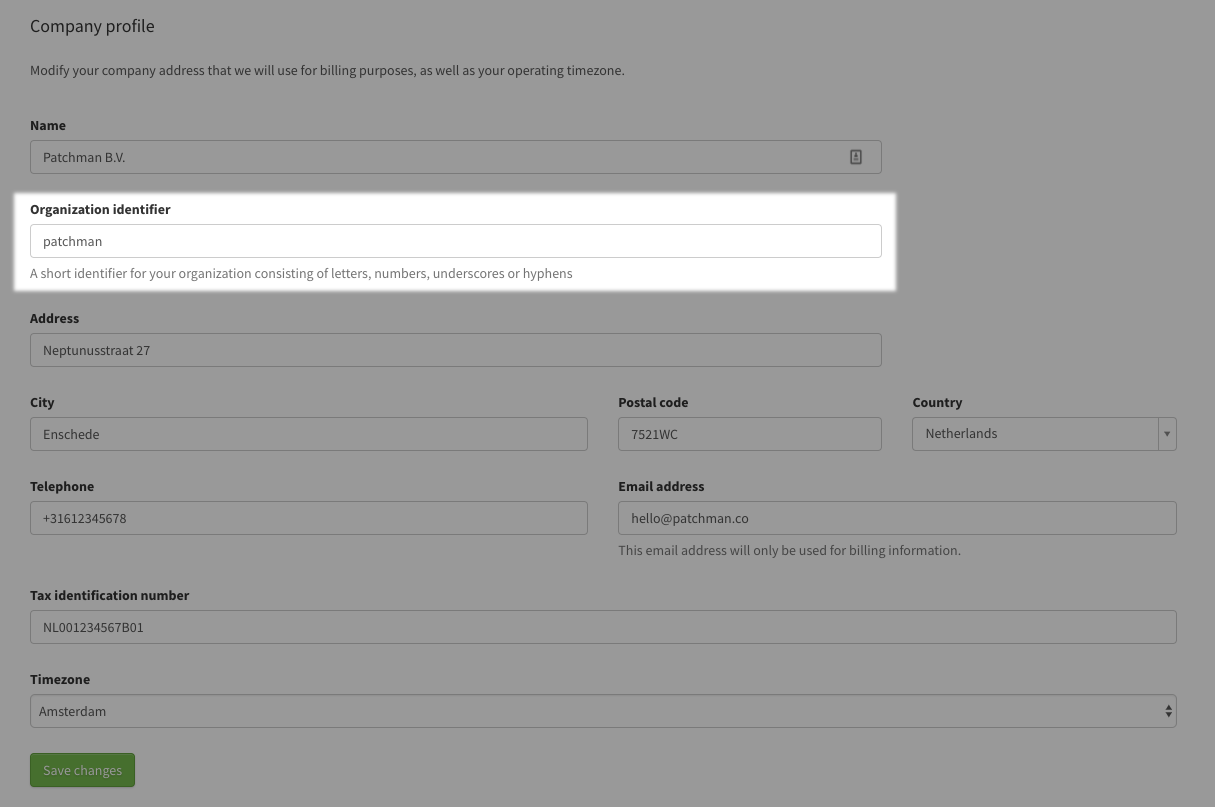
Task: Open the Timezone dropdown showing Amsterdam
Action: coord(603,711)
